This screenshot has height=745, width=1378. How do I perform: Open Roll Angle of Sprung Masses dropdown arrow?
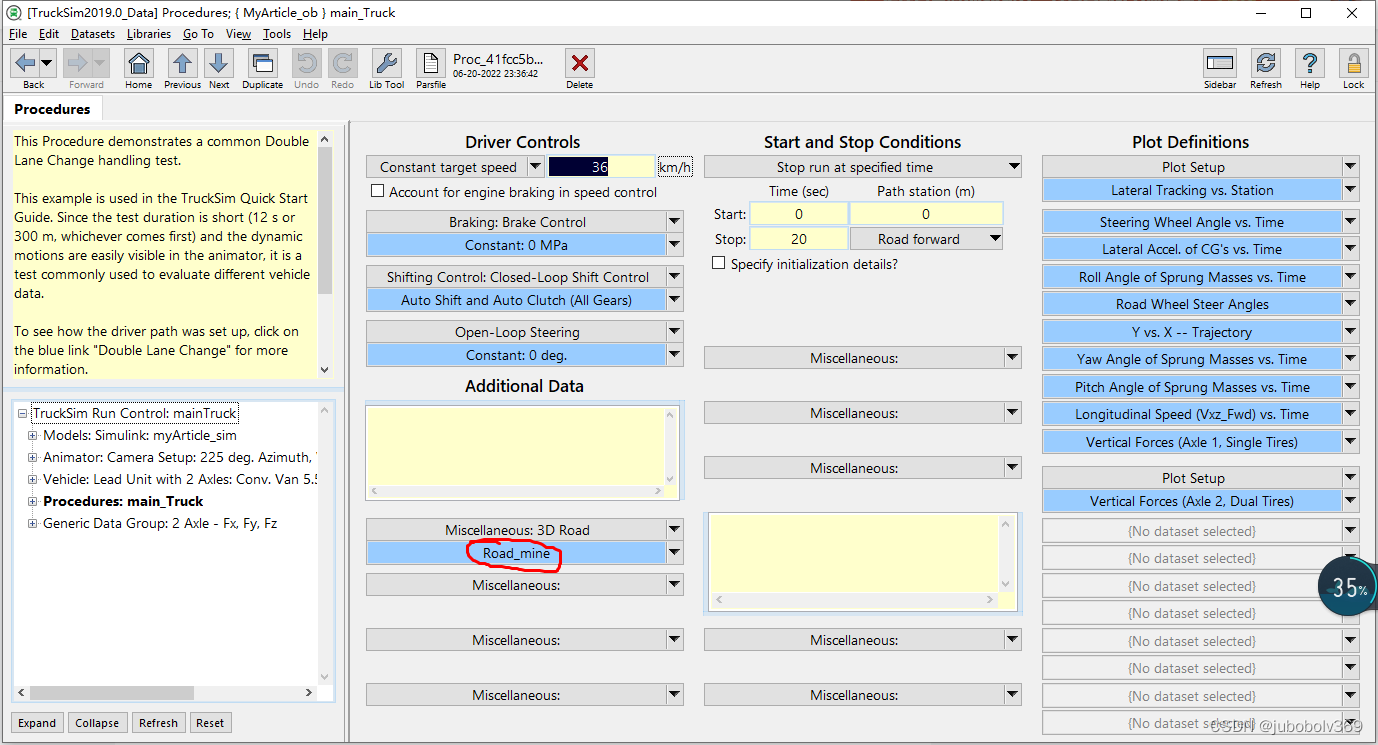pos(1351,277)
